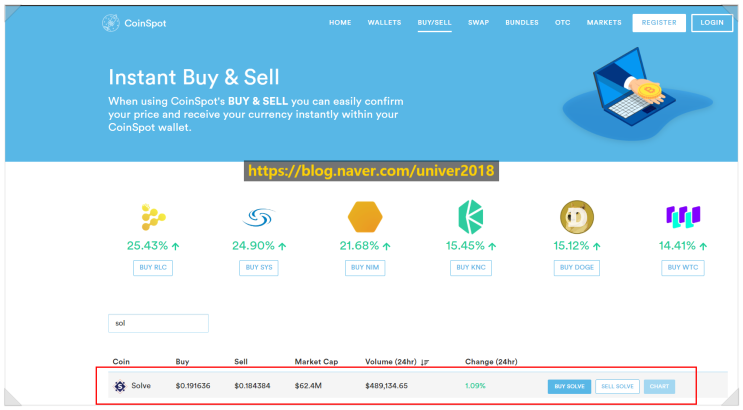Click the REGISTER button
Screen dimensions: 743x410
pyautogui.click(x=659, y=23)
